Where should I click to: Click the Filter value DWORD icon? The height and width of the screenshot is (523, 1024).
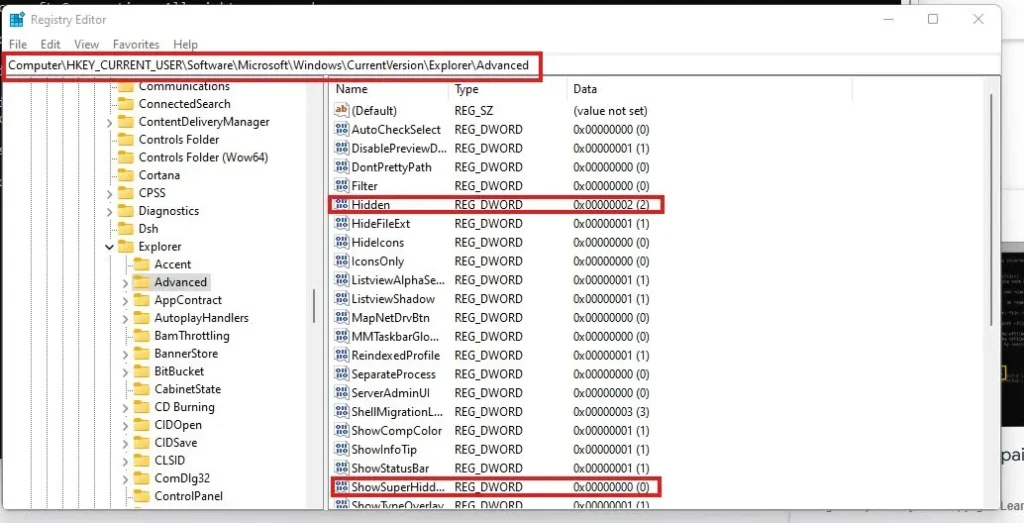pyautogui.click(x=342, y=186)
